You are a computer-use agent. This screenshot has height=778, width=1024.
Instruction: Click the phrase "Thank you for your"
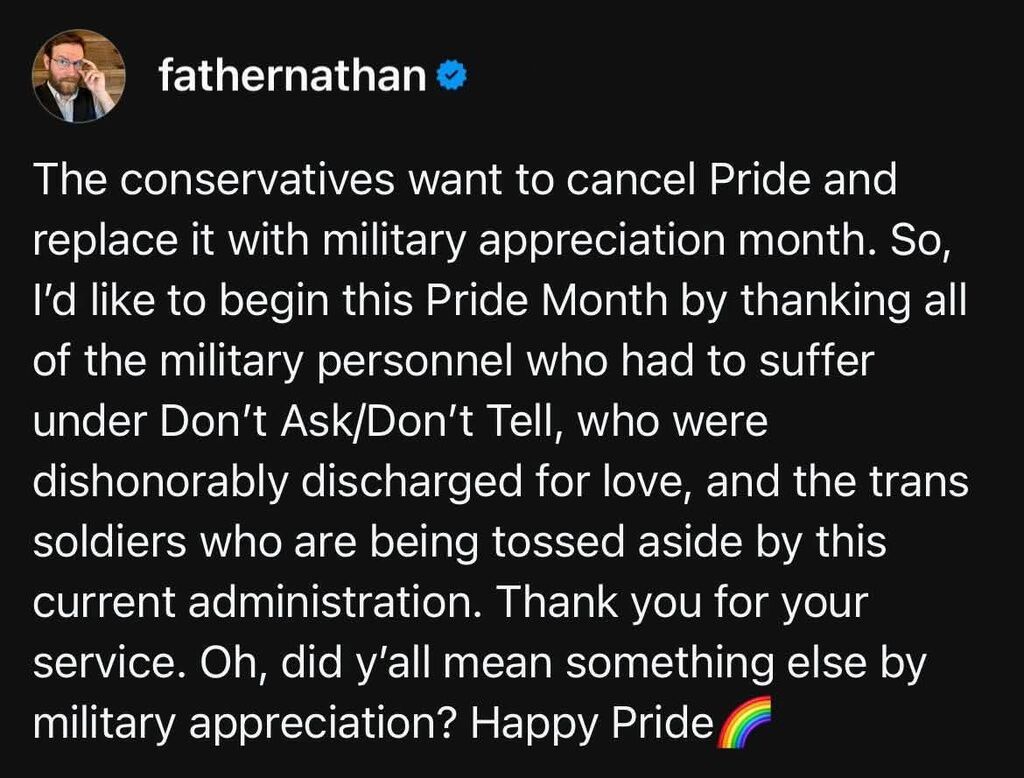[x=683, y=602]
